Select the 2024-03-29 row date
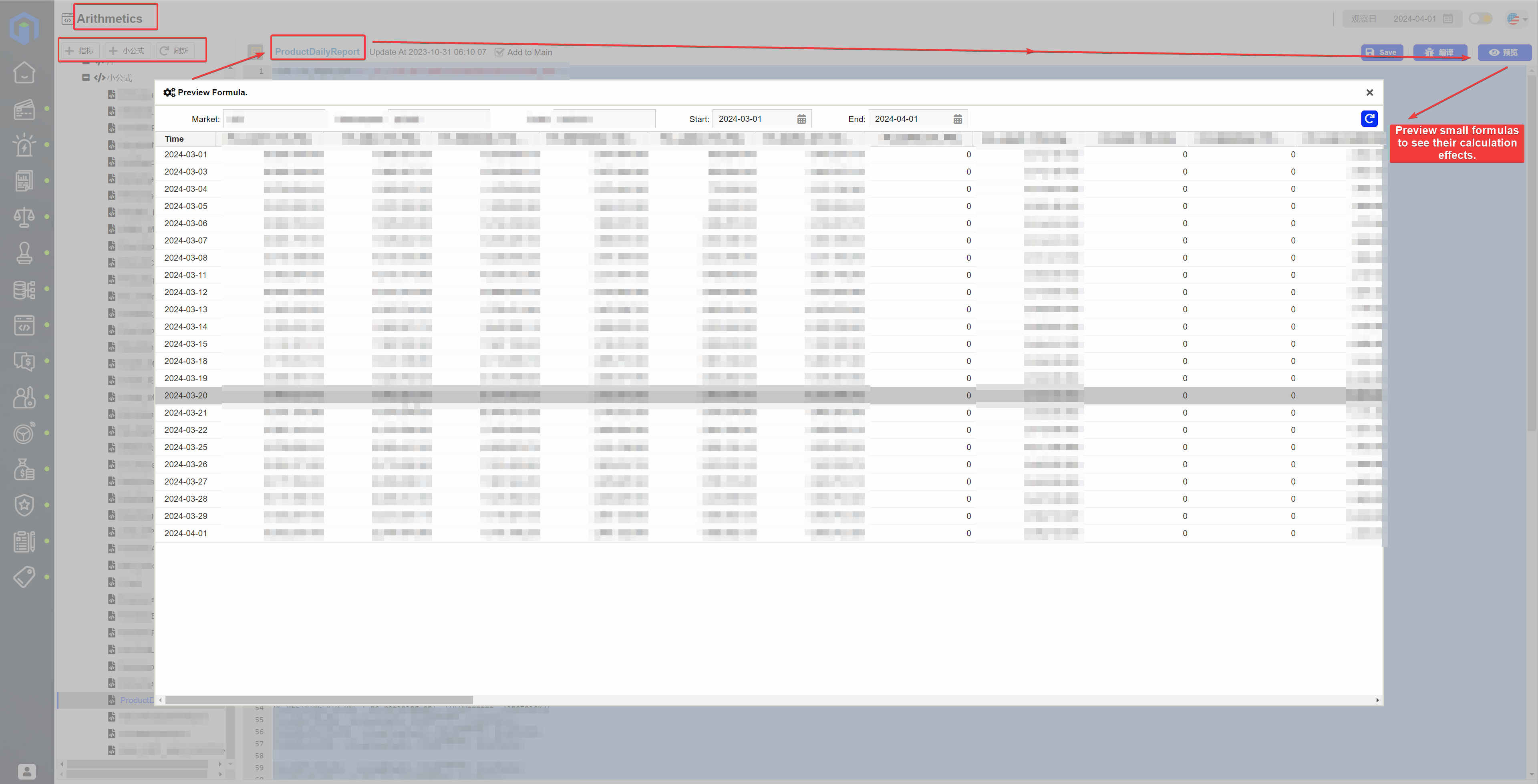 (x=186, y=517)
